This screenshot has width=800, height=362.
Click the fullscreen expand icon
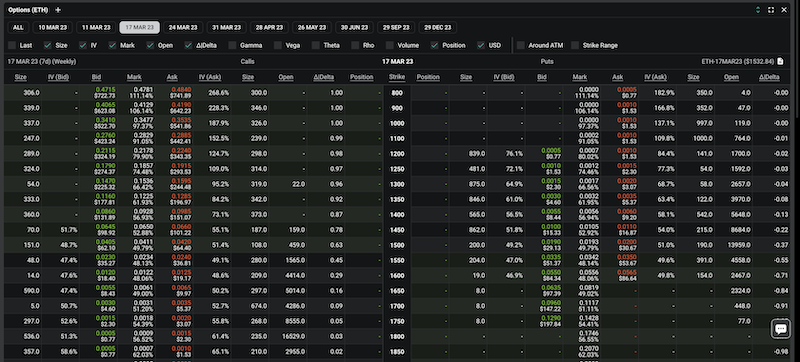[x=771, y=10]
